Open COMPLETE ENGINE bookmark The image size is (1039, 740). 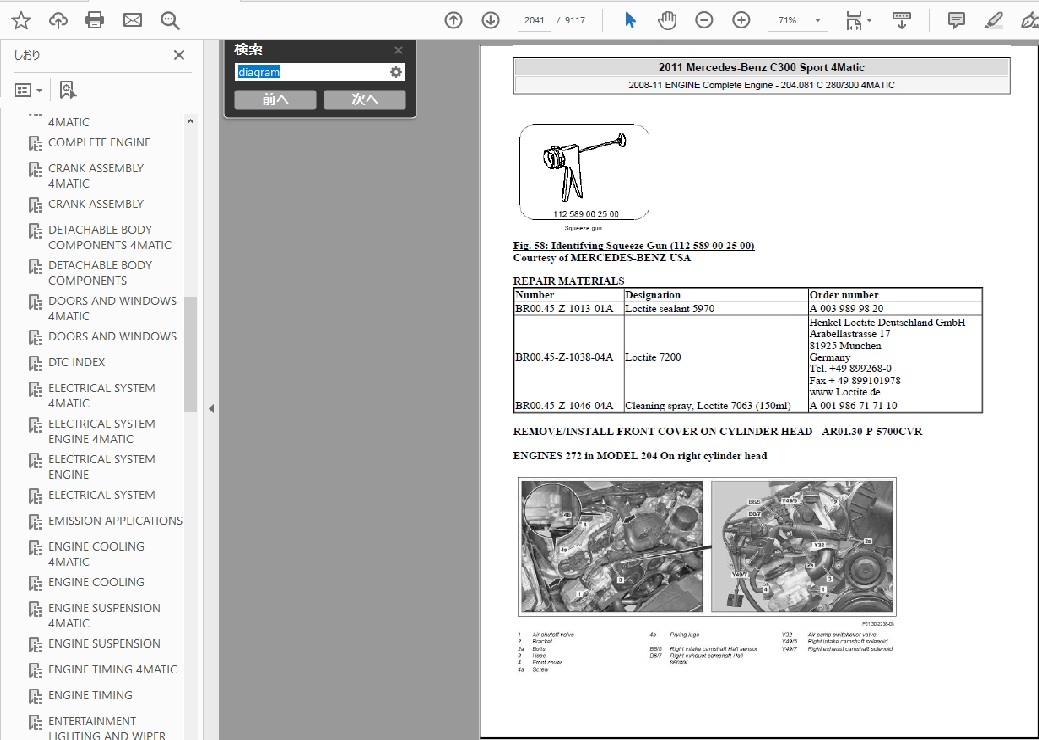[99, 142]
